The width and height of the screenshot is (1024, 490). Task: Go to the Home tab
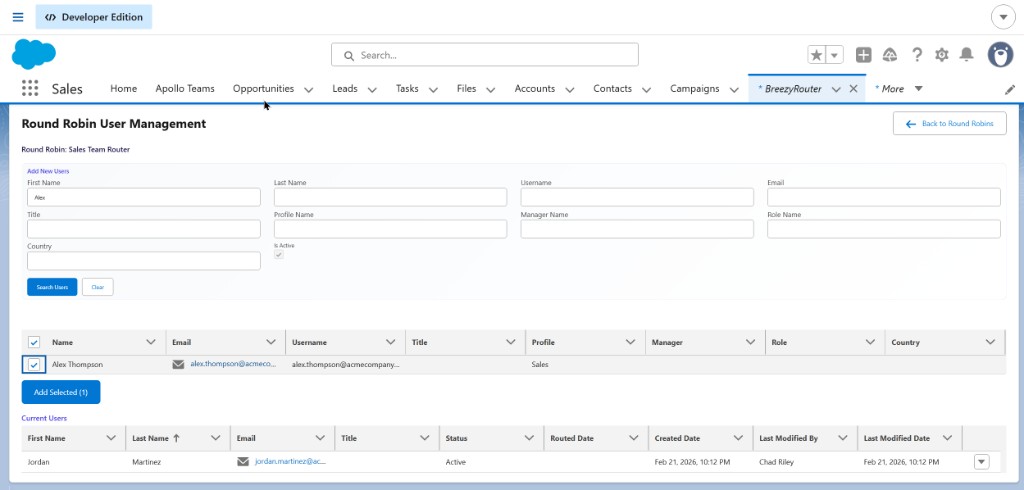(123, 89)
